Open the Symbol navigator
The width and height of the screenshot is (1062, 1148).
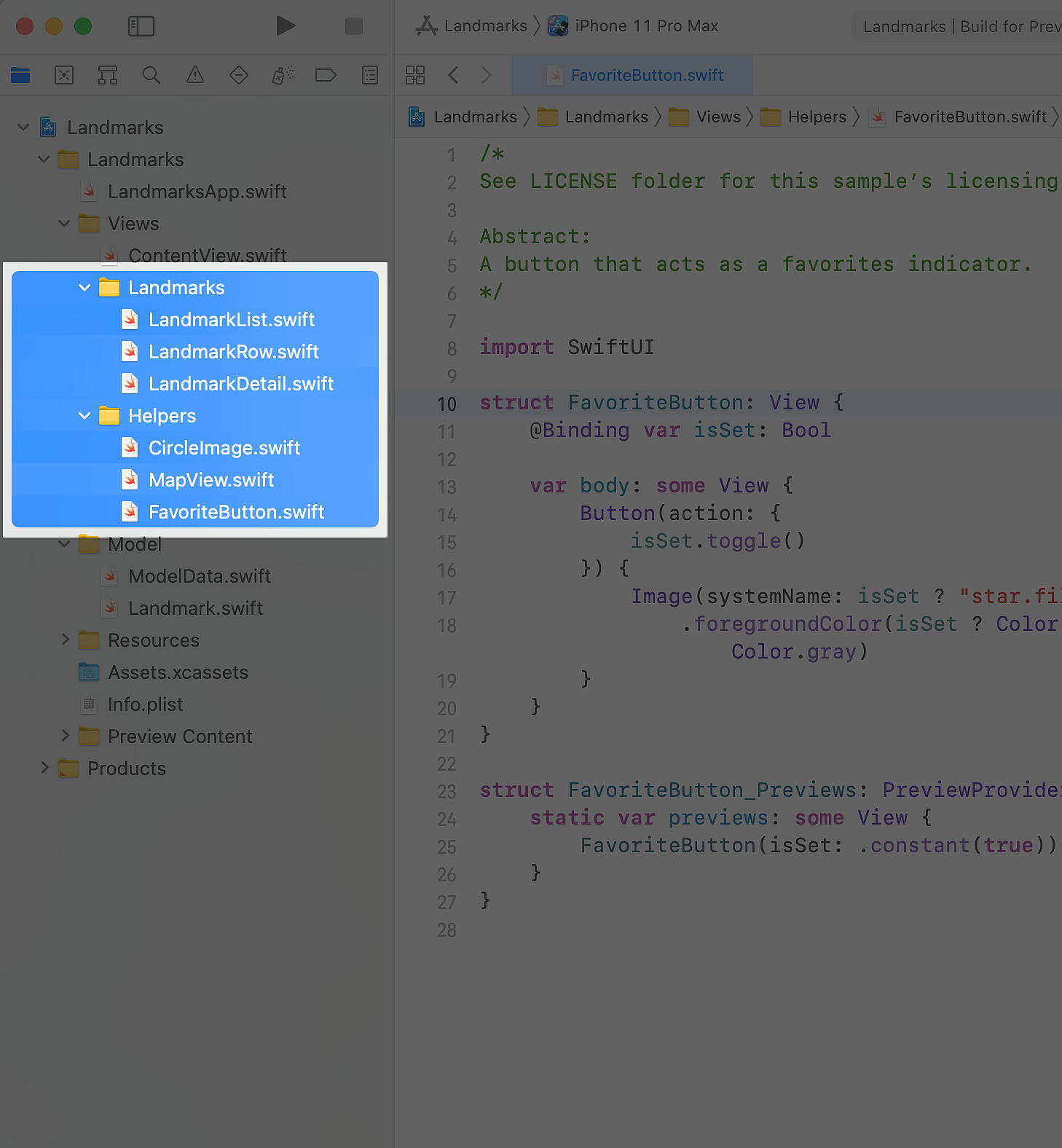pyautogui.click(x=108, y=75)
